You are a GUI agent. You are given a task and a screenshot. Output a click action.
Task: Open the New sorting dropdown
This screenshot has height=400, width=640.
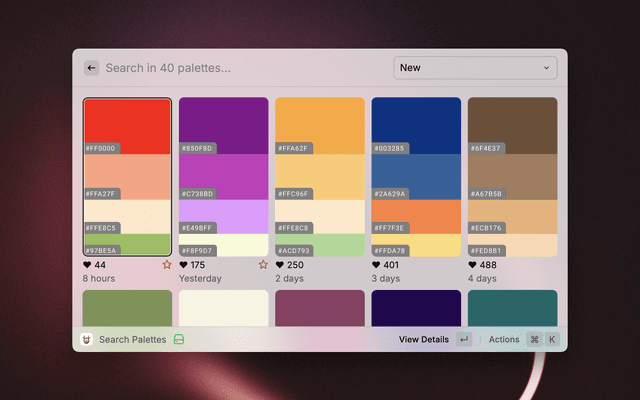[475, 68]
